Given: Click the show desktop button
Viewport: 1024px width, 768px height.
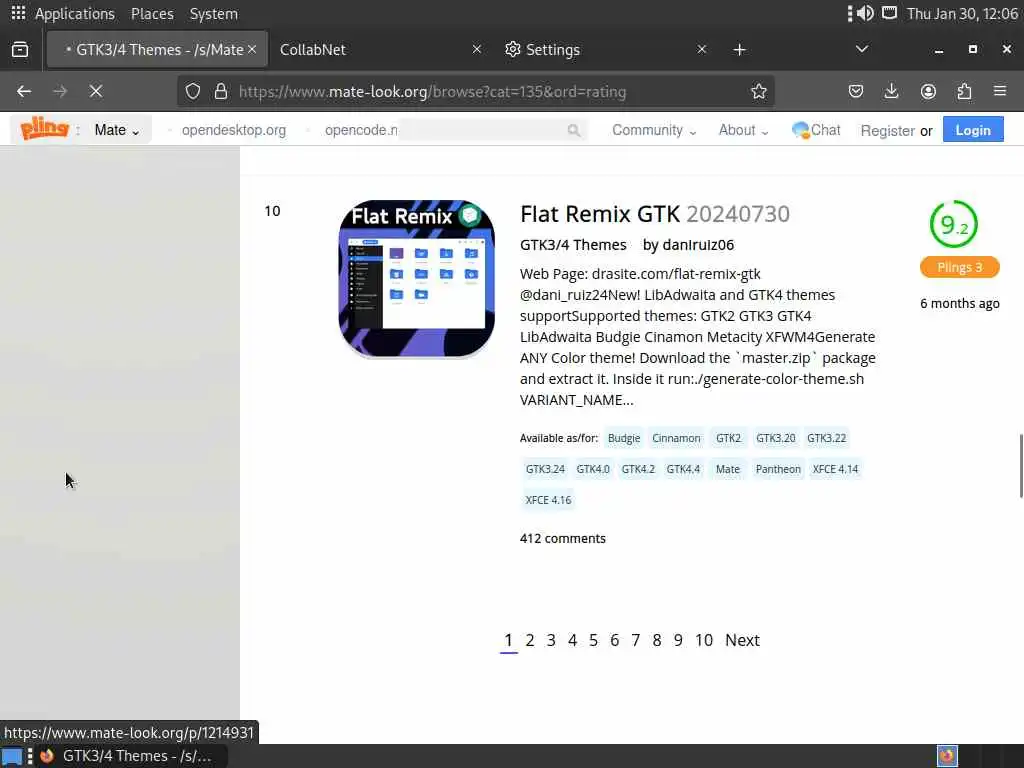Looking at the screenshot, I should point(12,756).
